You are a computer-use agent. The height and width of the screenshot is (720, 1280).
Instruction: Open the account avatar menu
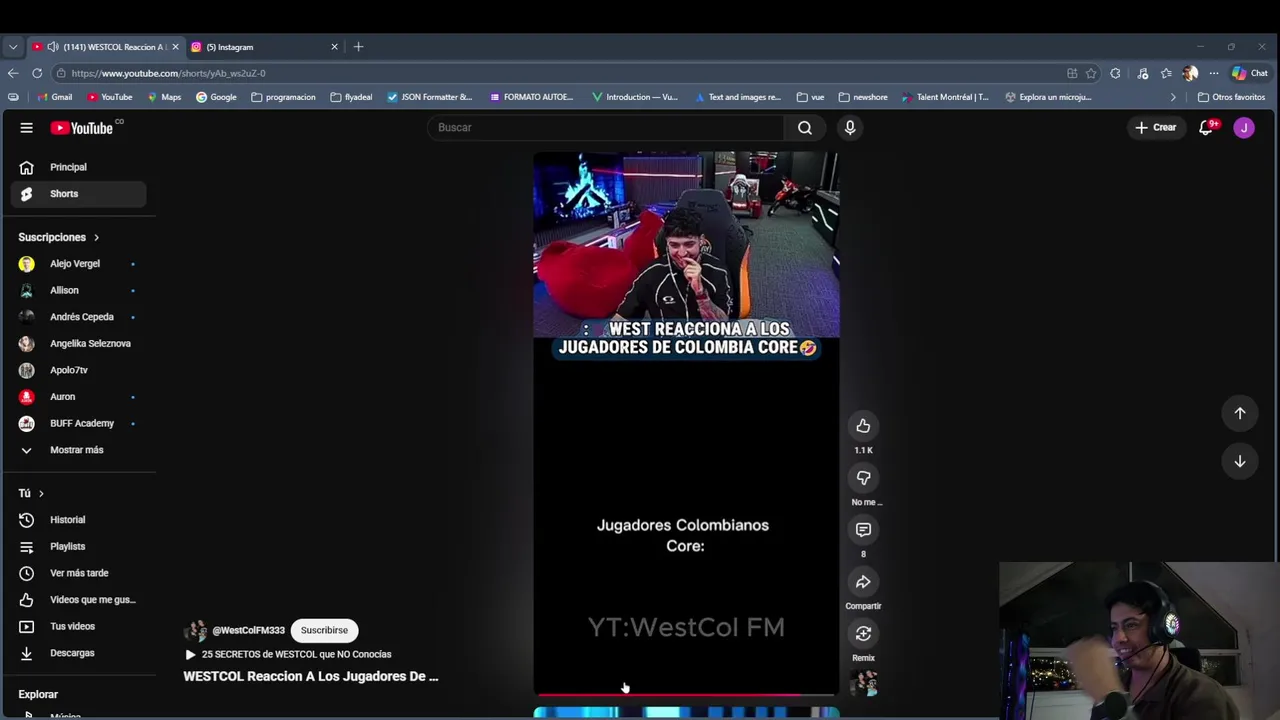(x=1244, y=128)
